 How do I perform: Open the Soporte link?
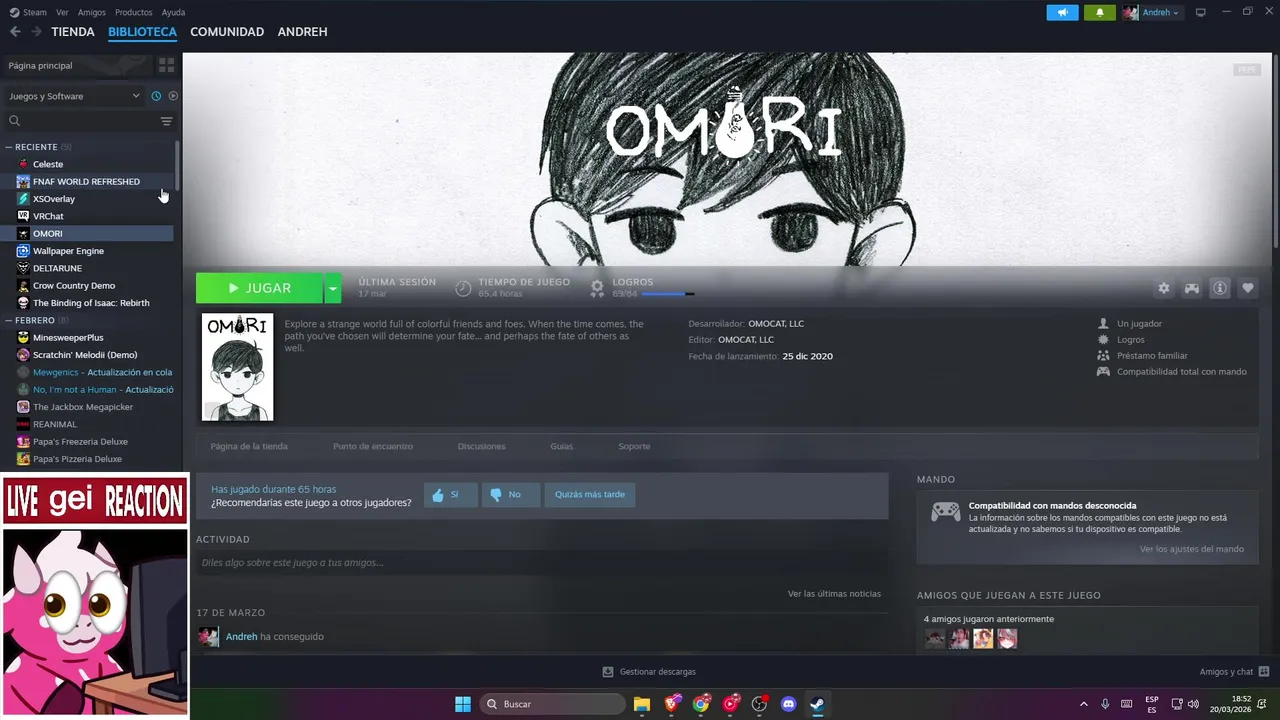pyautogui.click(x=634, y=446)
